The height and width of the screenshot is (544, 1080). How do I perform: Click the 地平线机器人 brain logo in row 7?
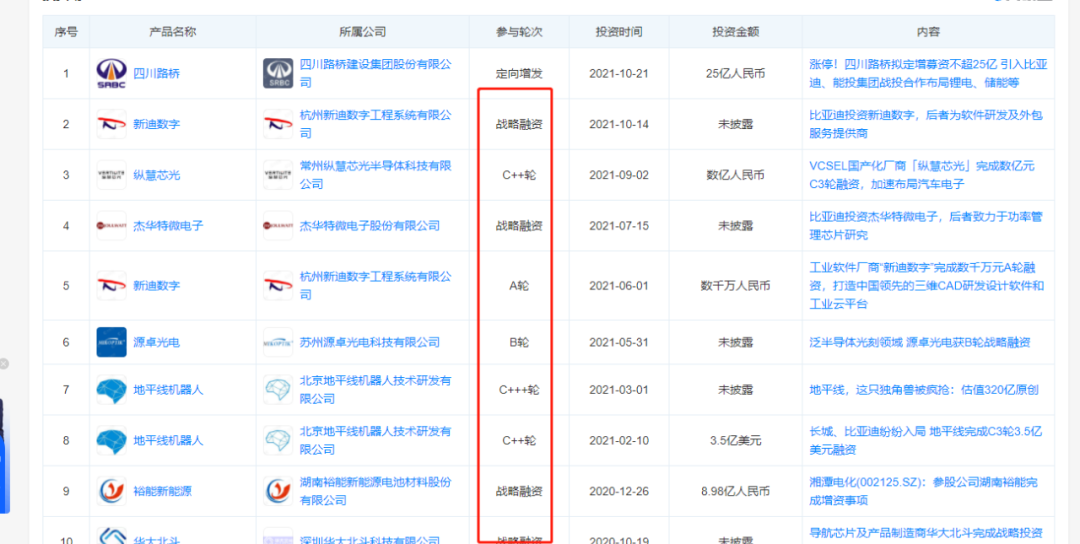click(x=112, y=390)
